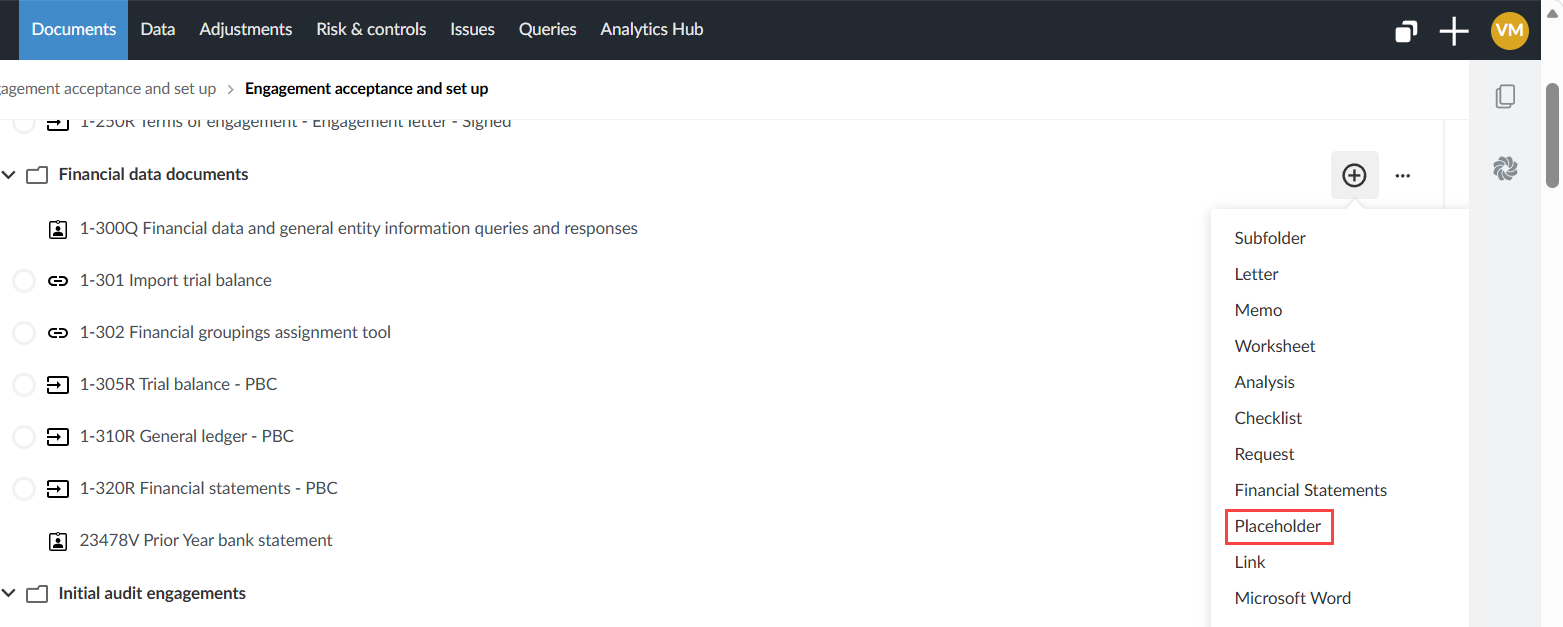Open 1-301 Import trial balance
1563x627 pixels.
(x=176, y=280)
